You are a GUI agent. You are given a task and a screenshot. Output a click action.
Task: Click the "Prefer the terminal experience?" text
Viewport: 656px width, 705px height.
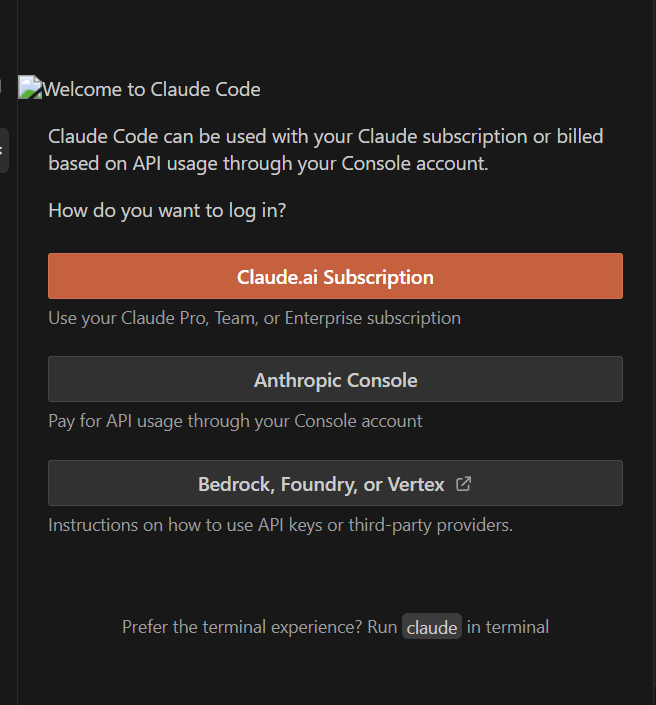tap(238, 628)
